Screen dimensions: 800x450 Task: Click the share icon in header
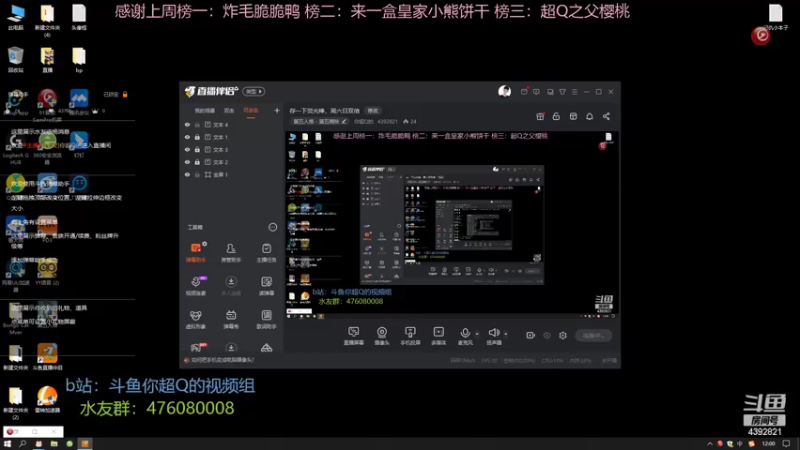pos(606,116)
